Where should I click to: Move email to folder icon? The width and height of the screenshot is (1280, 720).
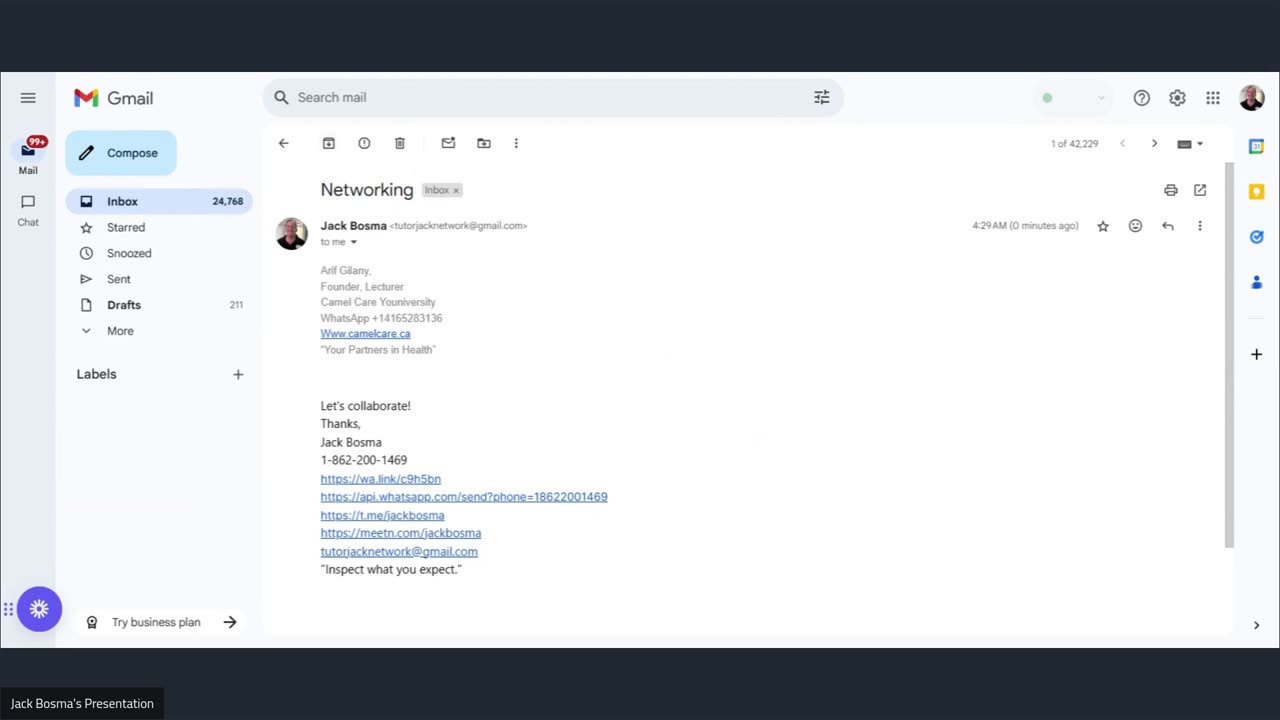click(x=484, y=143)
